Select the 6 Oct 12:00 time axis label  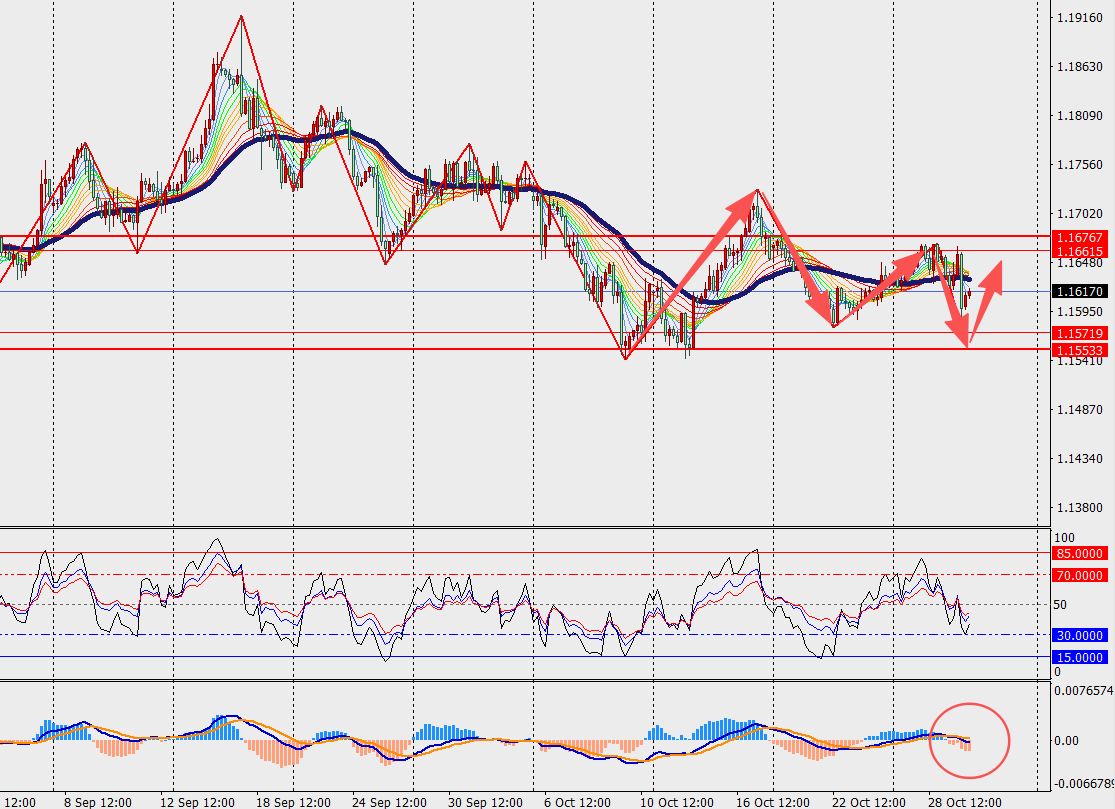578,802
